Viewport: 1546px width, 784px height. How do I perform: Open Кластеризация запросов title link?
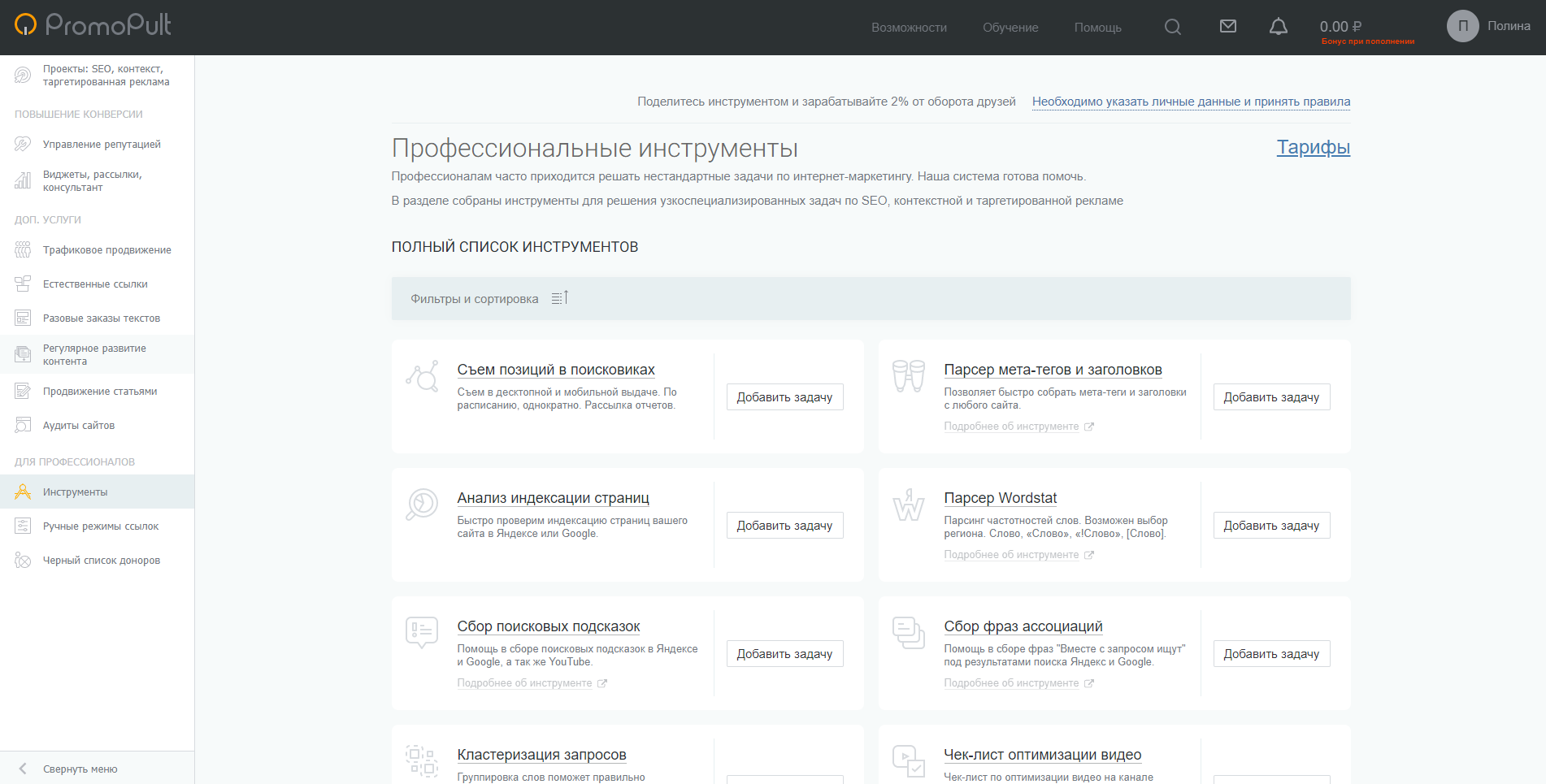pyautogui.click(x=541, y=755)
